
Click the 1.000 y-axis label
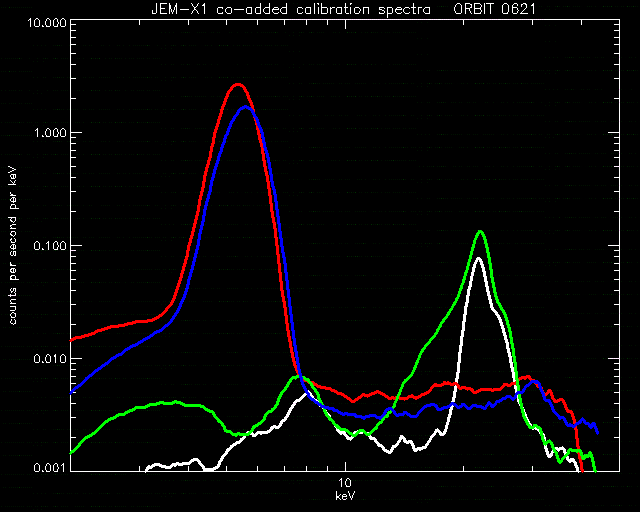(49, 133)
